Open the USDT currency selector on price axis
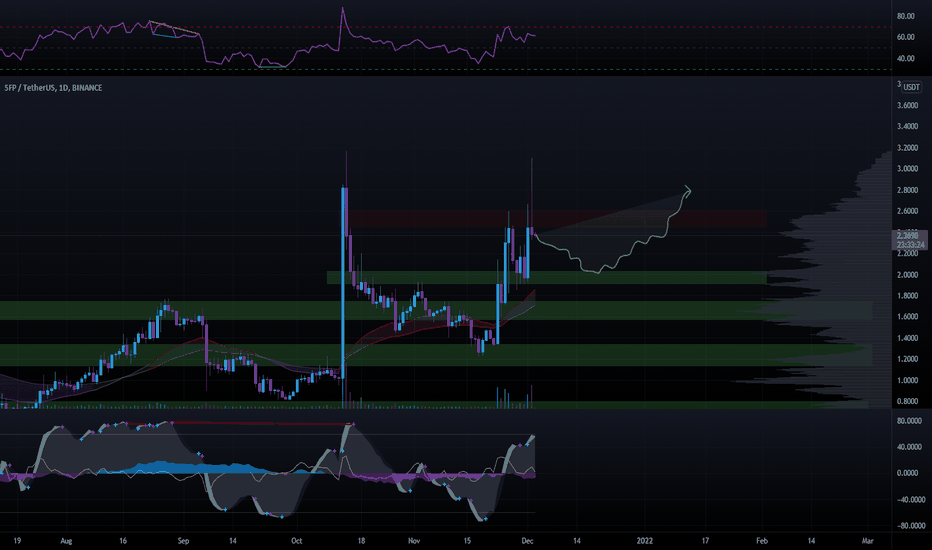 (912, 87)
